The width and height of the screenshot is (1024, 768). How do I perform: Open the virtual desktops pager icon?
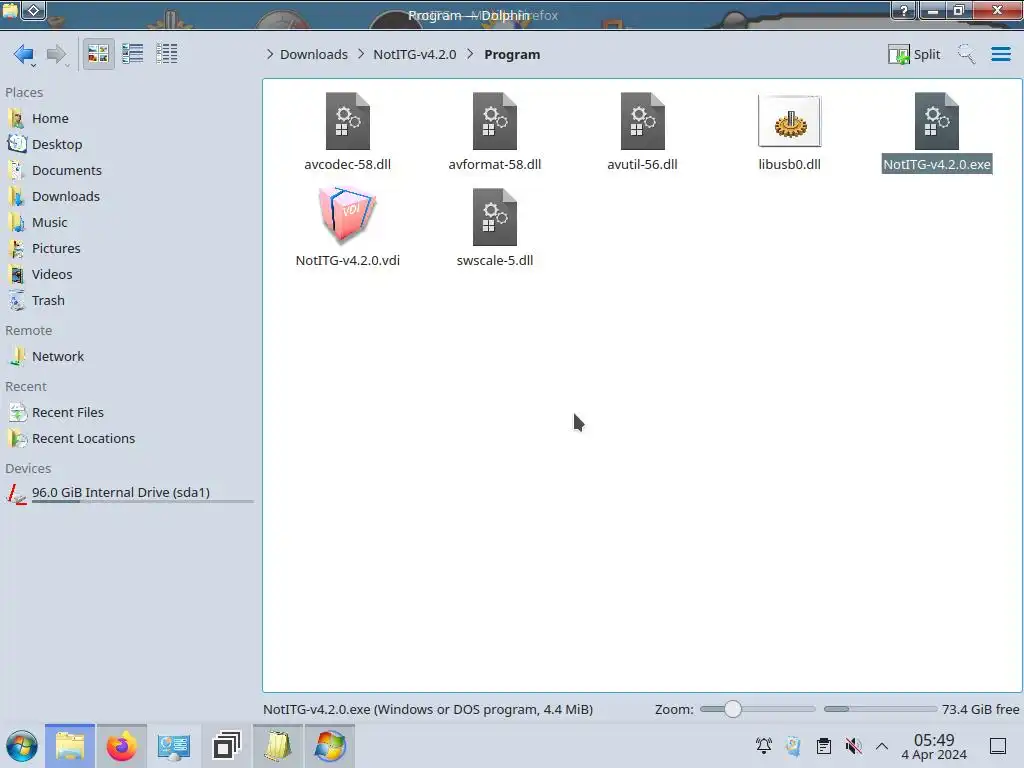(226, 746)
